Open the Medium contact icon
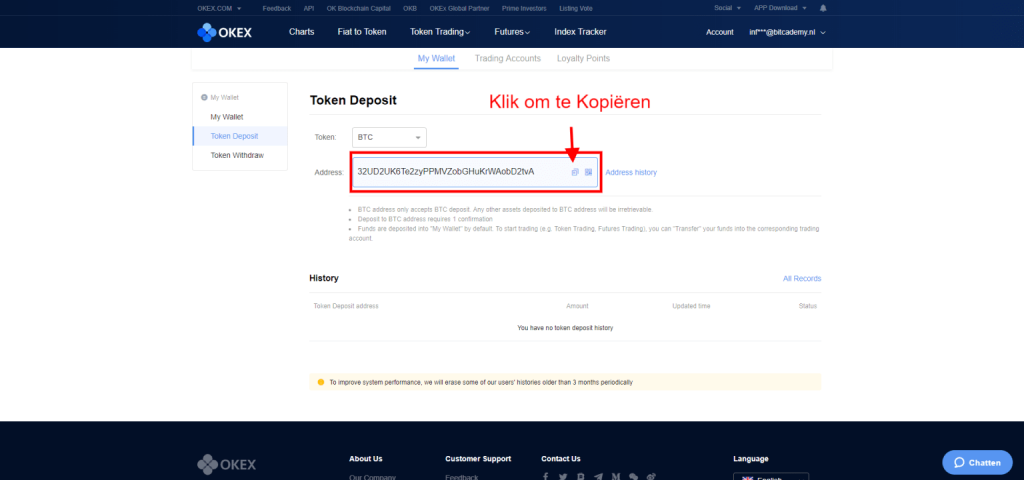Image resolution: width=1024 pixels, height=480 pixels. click(x=615, y=477)
